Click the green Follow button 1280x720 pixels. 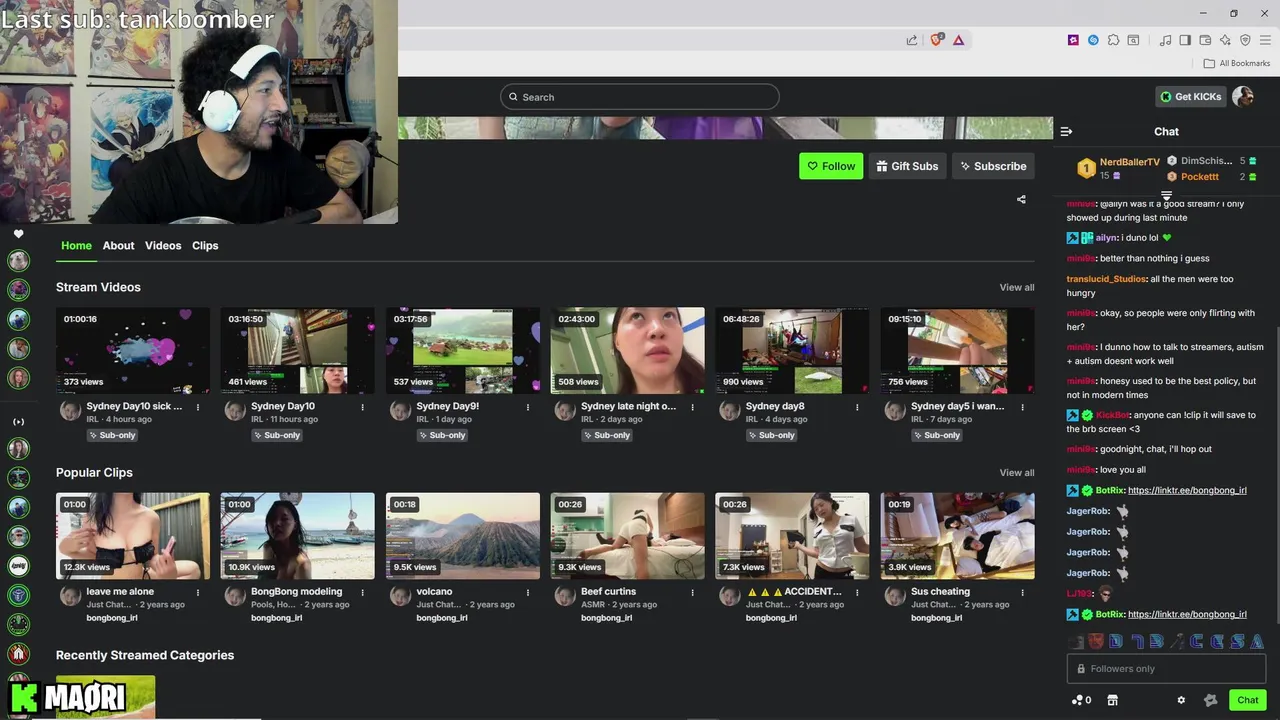point(831,166)
